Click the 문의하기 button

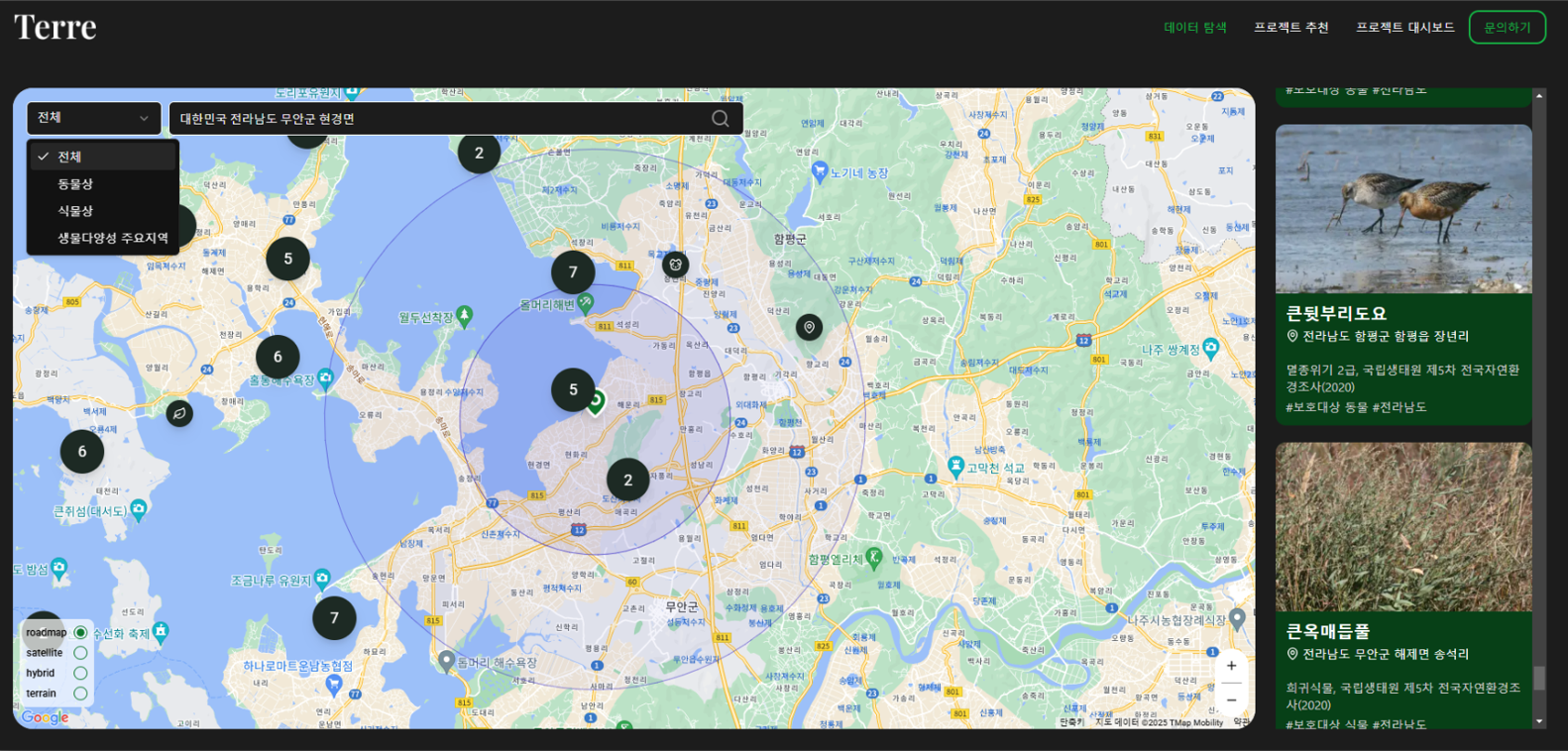pos(1507,28)
